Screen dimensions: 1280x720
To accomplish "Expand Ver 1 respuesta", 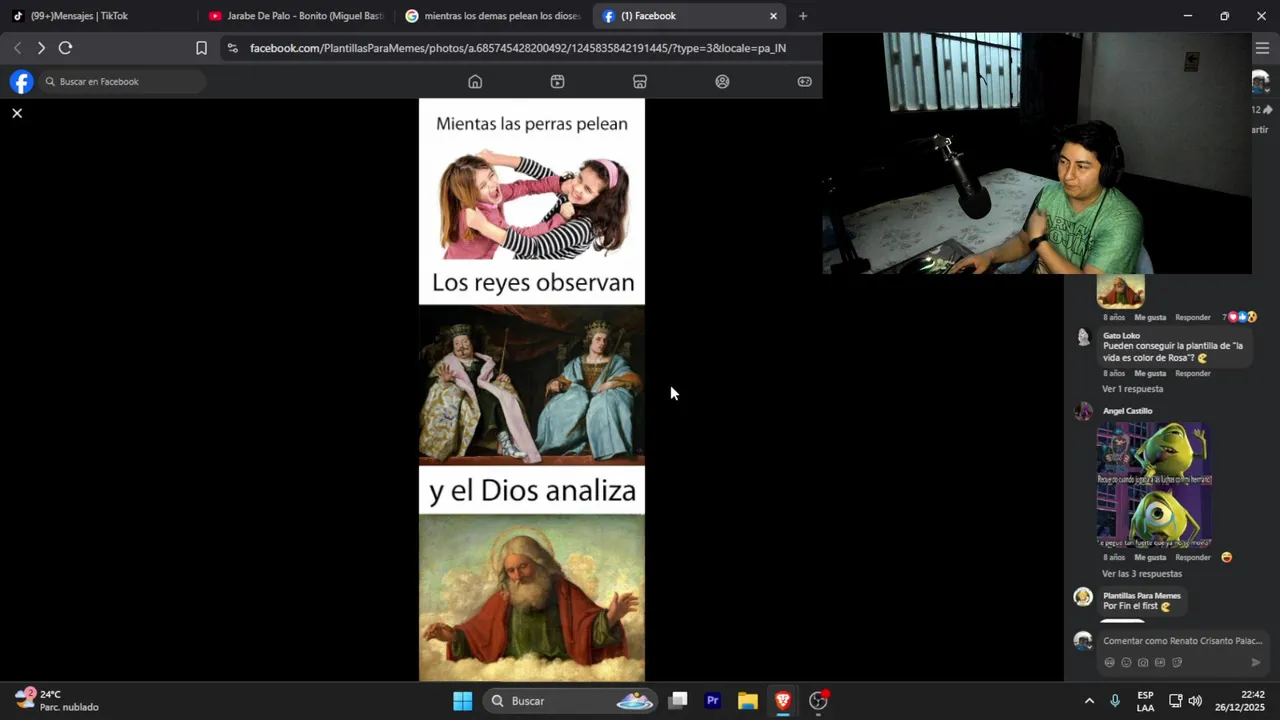I will [1132, 389].
